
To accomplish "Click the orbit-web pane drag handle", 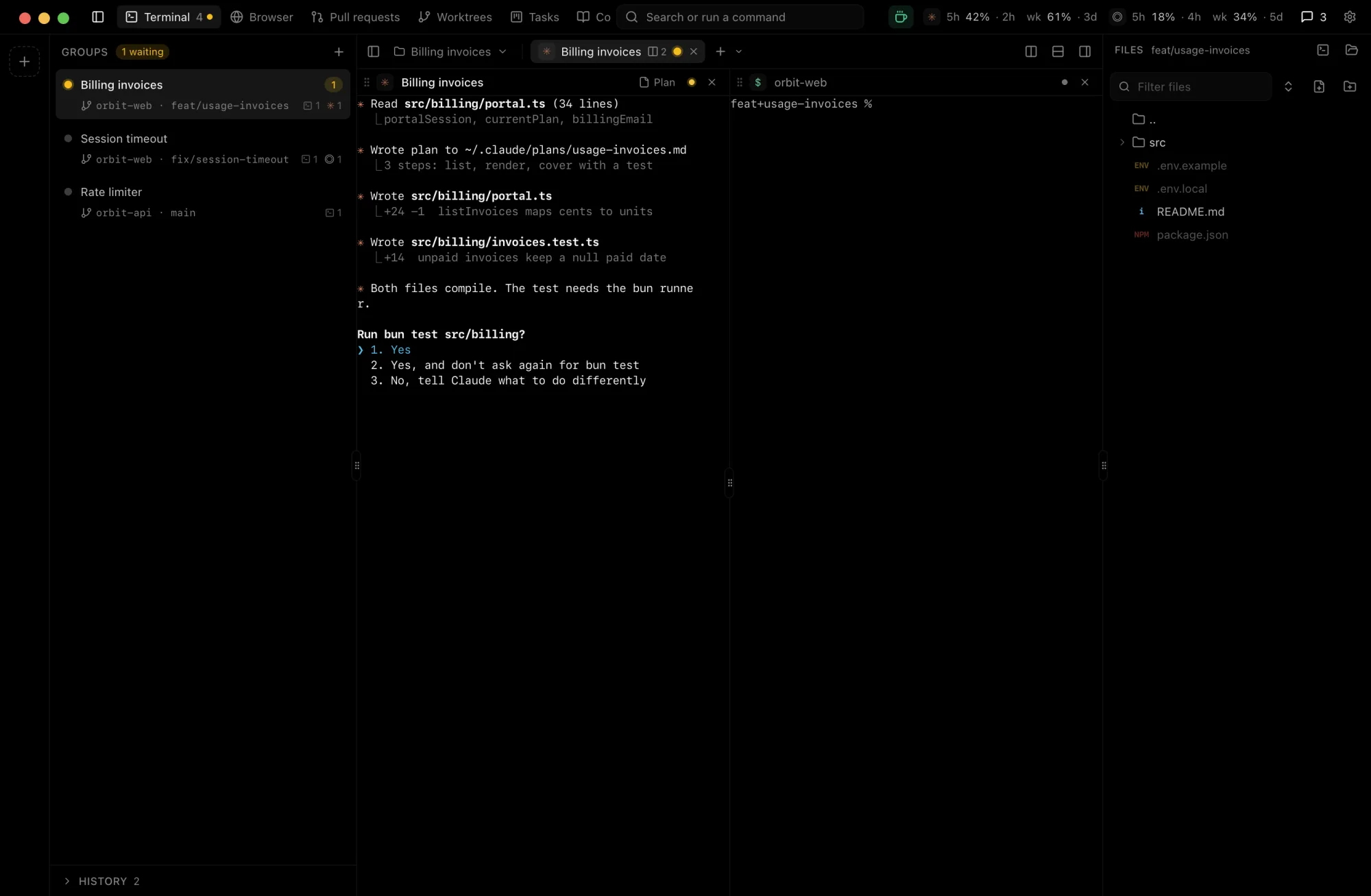I will (x=740, y=82).
